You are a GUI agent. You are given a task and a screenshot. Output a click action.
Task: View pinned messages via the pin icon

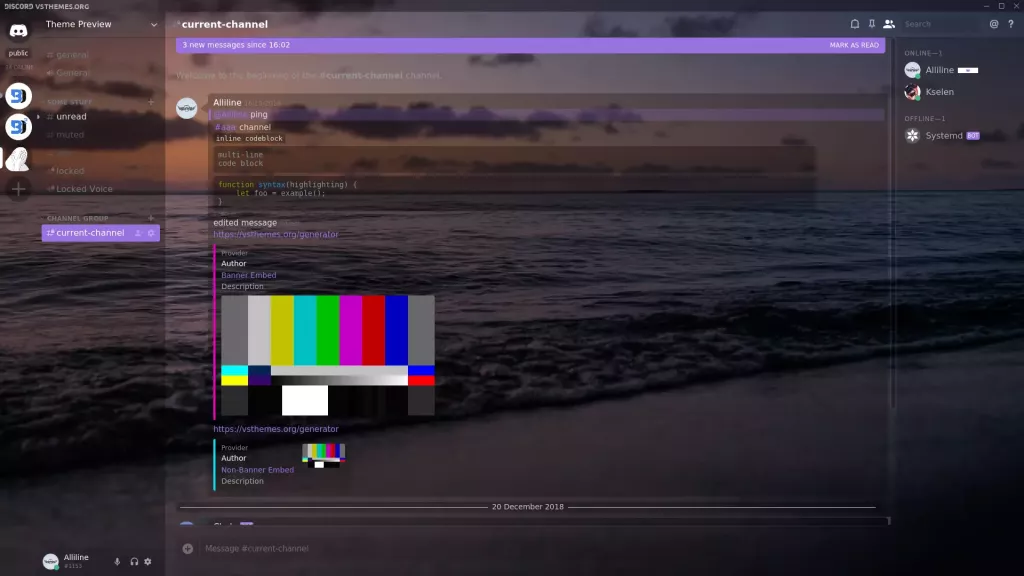pyautogui.click(x=872, y=23)
